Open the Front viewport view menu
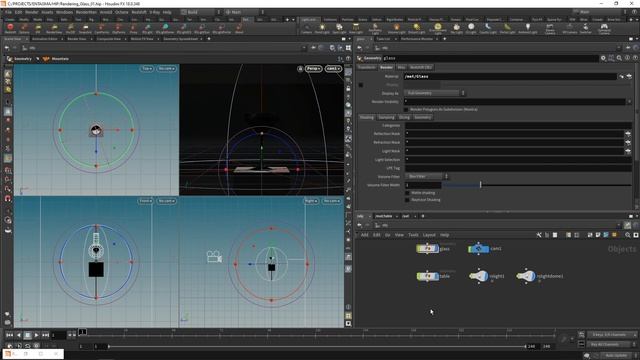Screen dimensions: 640x360 point(145,201)
